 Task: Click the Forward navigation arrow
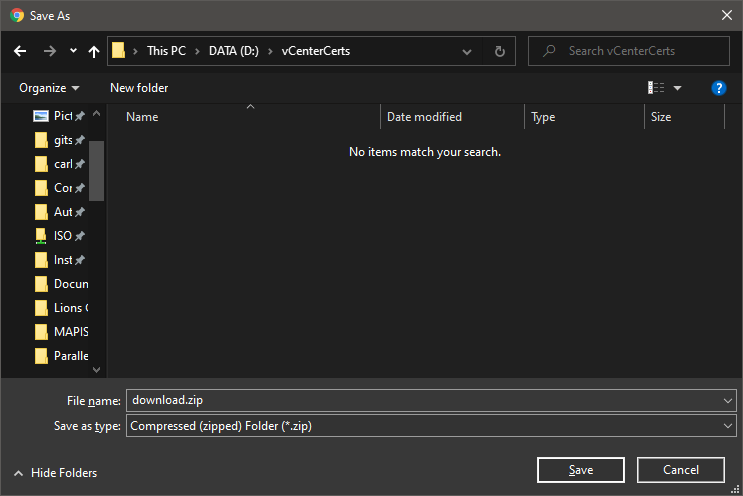tap(49, 51)
